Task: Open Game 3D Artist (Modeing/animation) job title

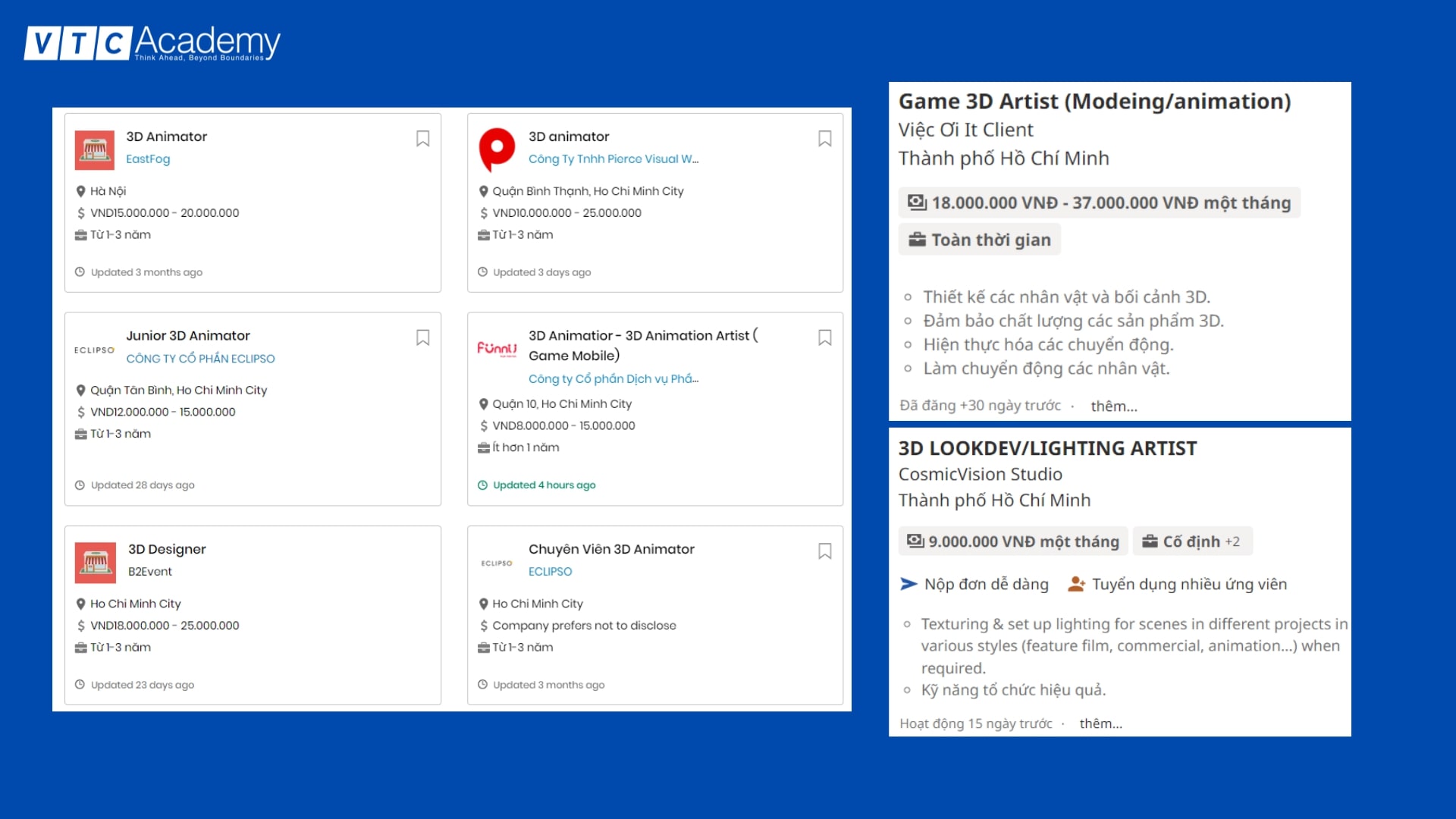Action: pyautogui.click(x=1094, y=102)
